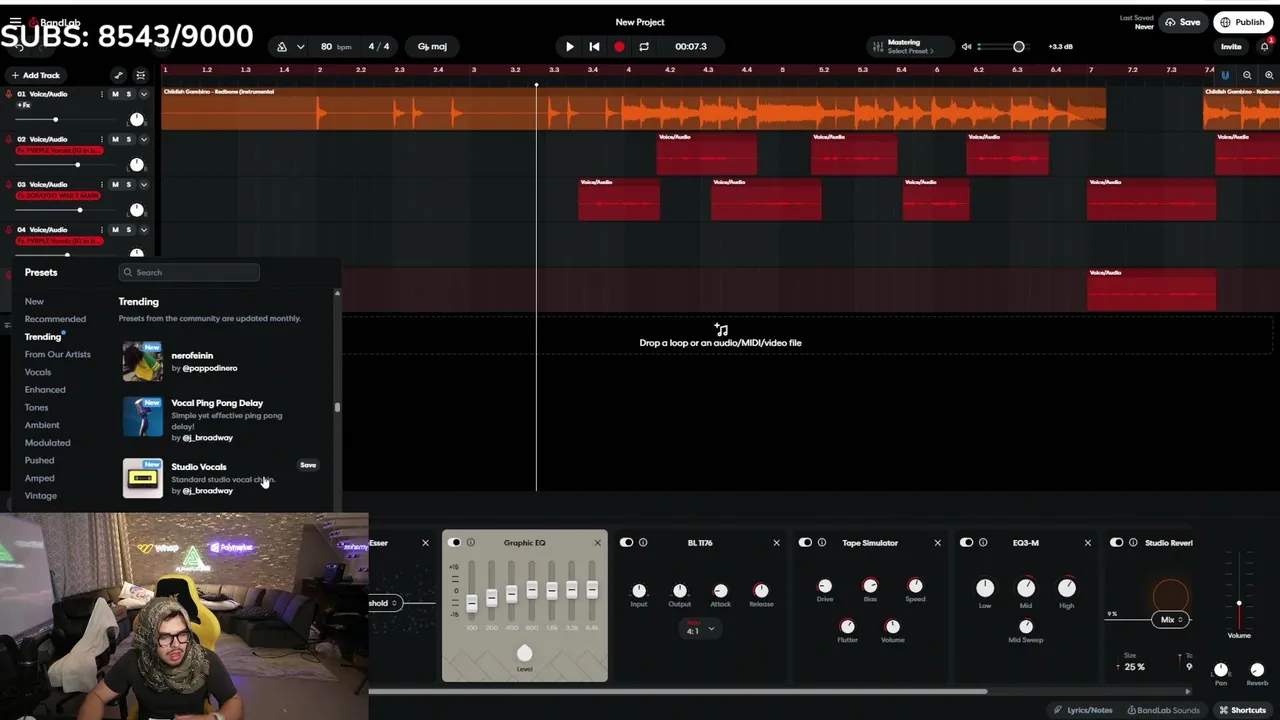Open the G♭ maj key selector
This screenshot has width=1280, height=720.
tap(433, 46)
